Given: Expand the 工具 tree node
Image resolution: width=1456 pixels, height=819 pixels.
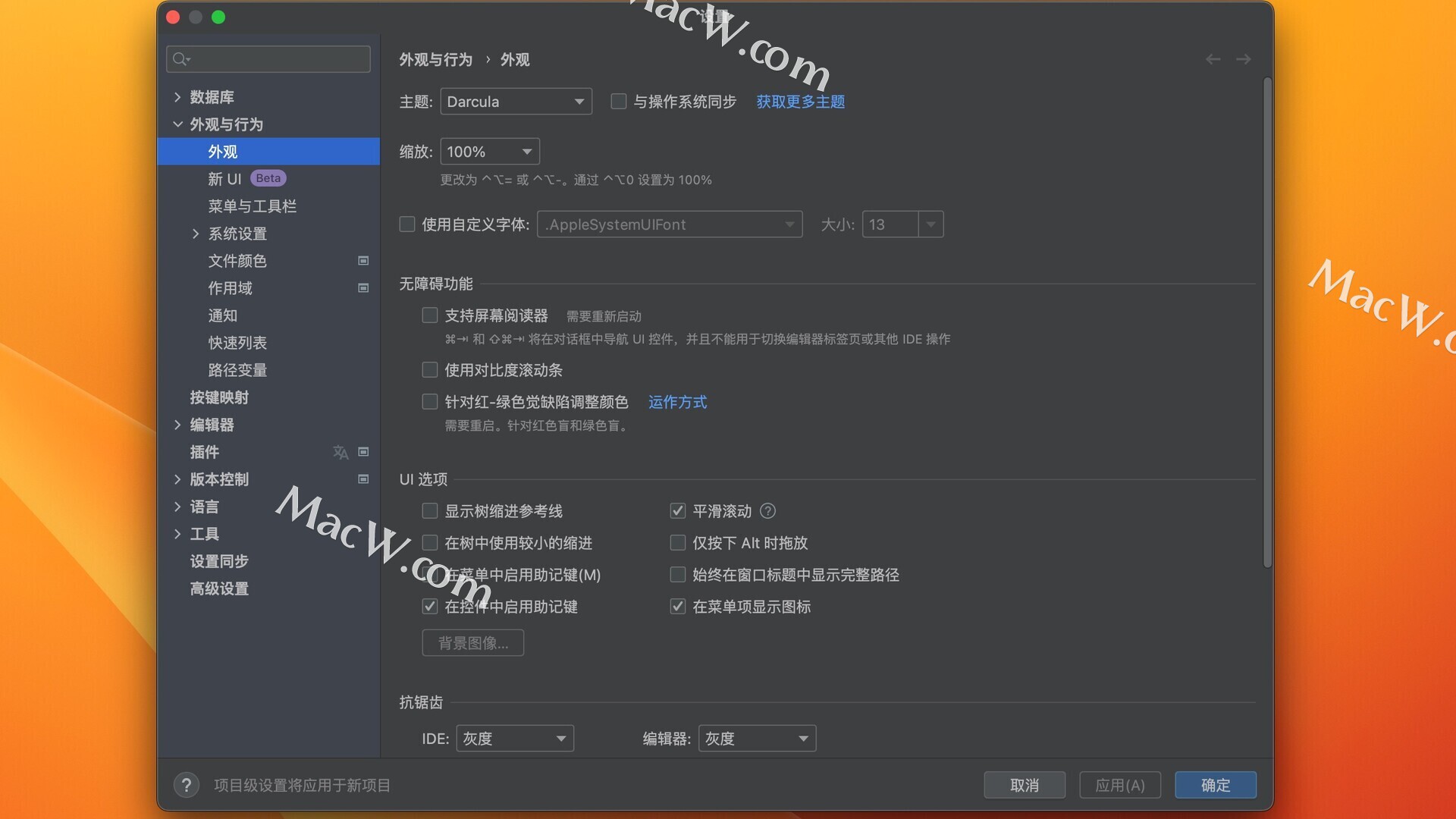Looking at the screenshot, I should click(x=177, y=534).
